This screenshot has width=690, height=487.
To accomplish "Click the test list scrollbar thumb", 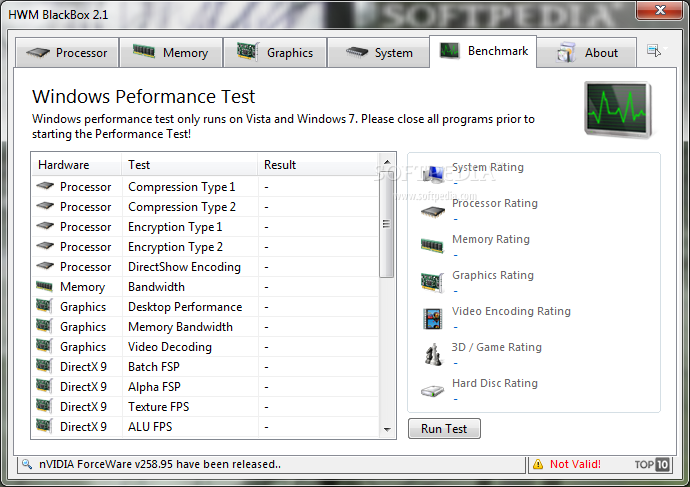I will point(386,224).
